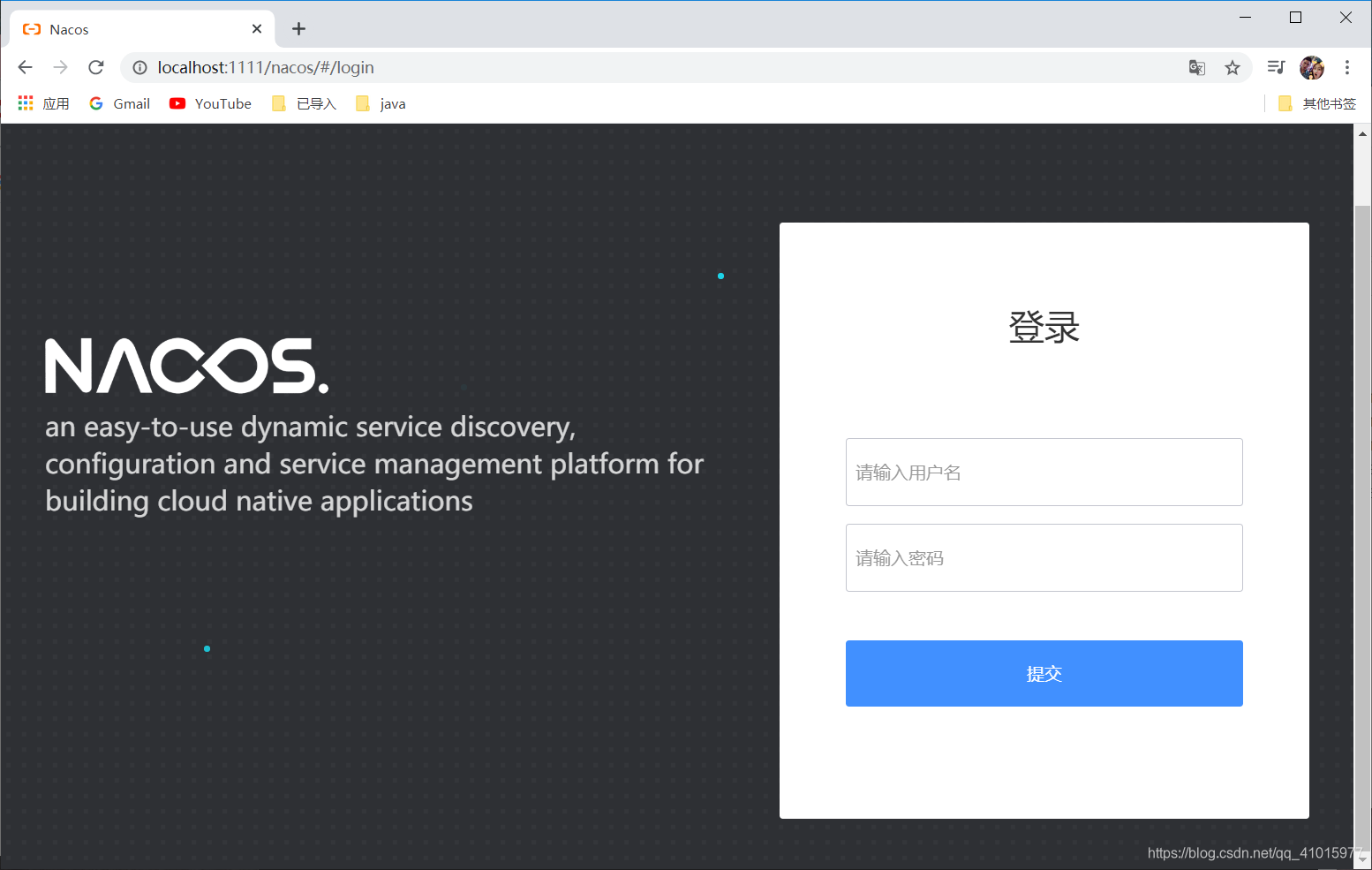Open the media control playlist icon

pos(1276,67)
